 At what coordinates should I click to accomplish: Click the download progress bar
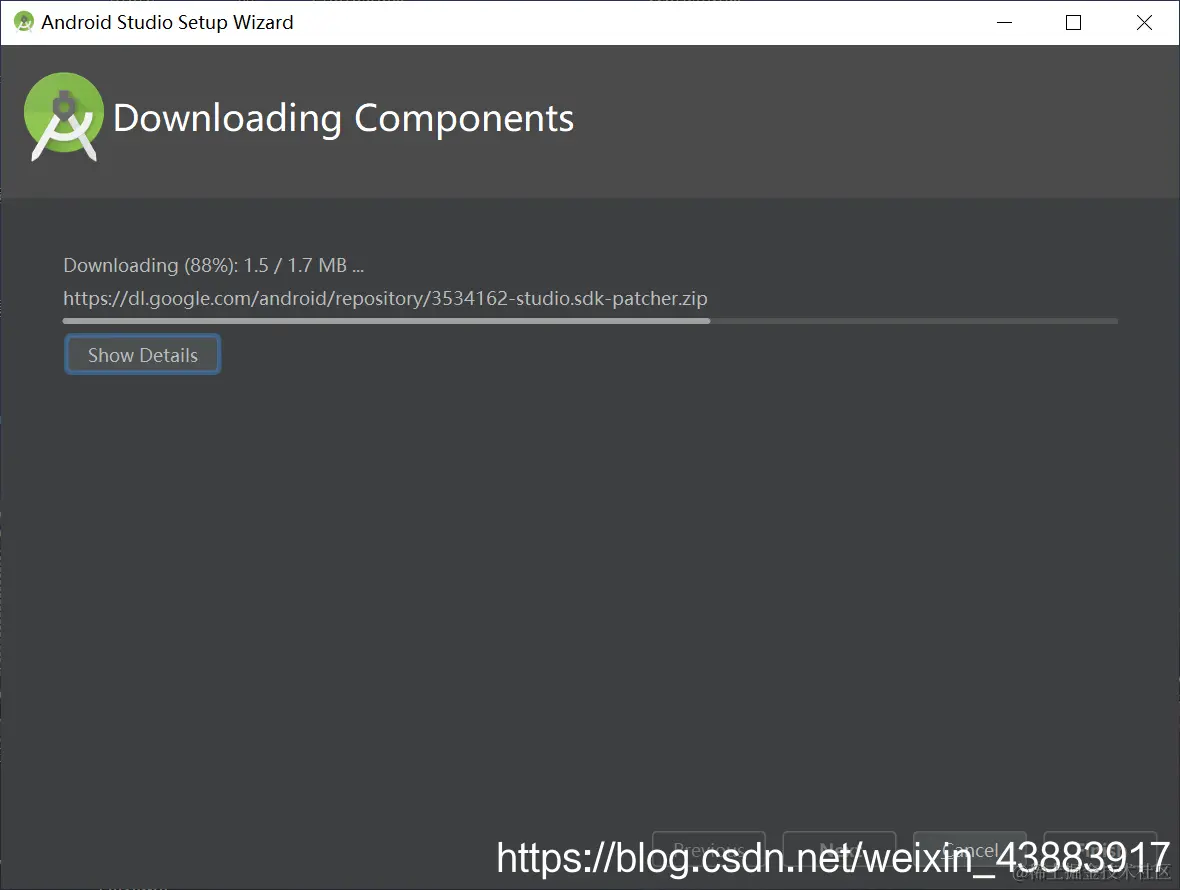(x=590, y=321)
